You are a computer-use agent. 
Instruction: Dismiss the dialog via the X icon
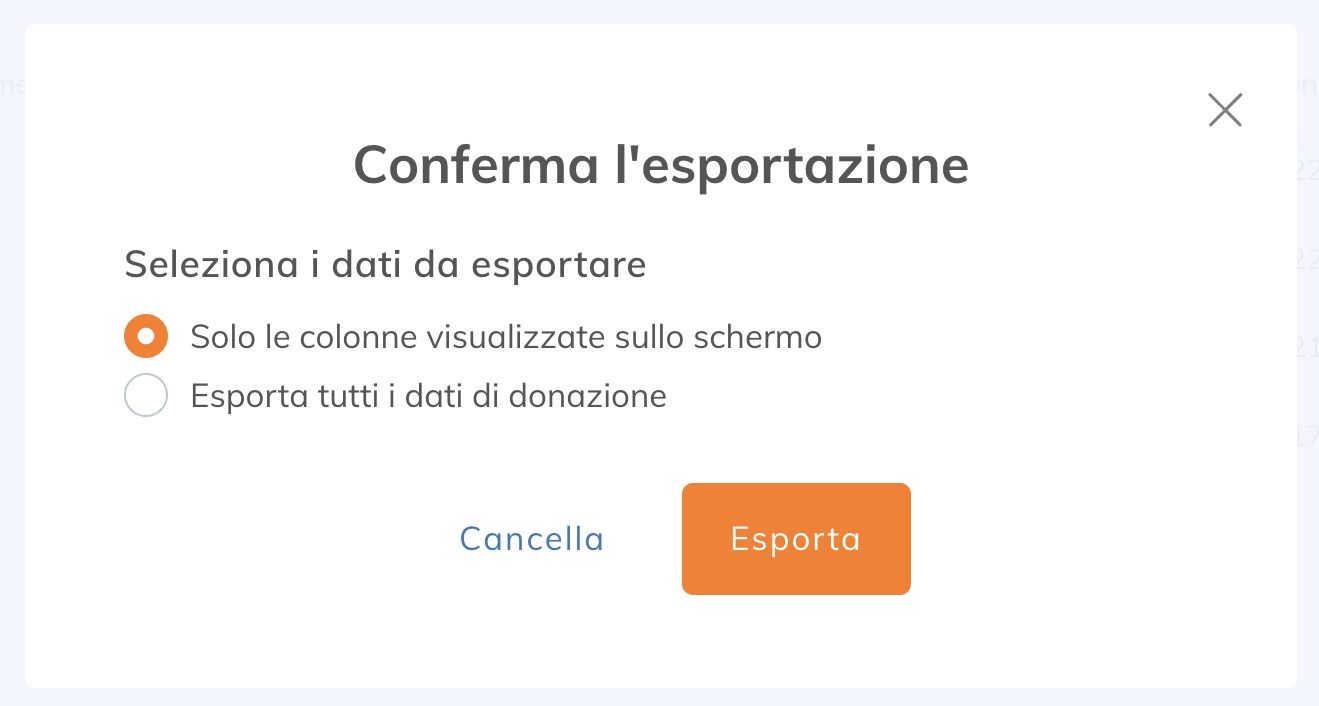point(1224,110)
